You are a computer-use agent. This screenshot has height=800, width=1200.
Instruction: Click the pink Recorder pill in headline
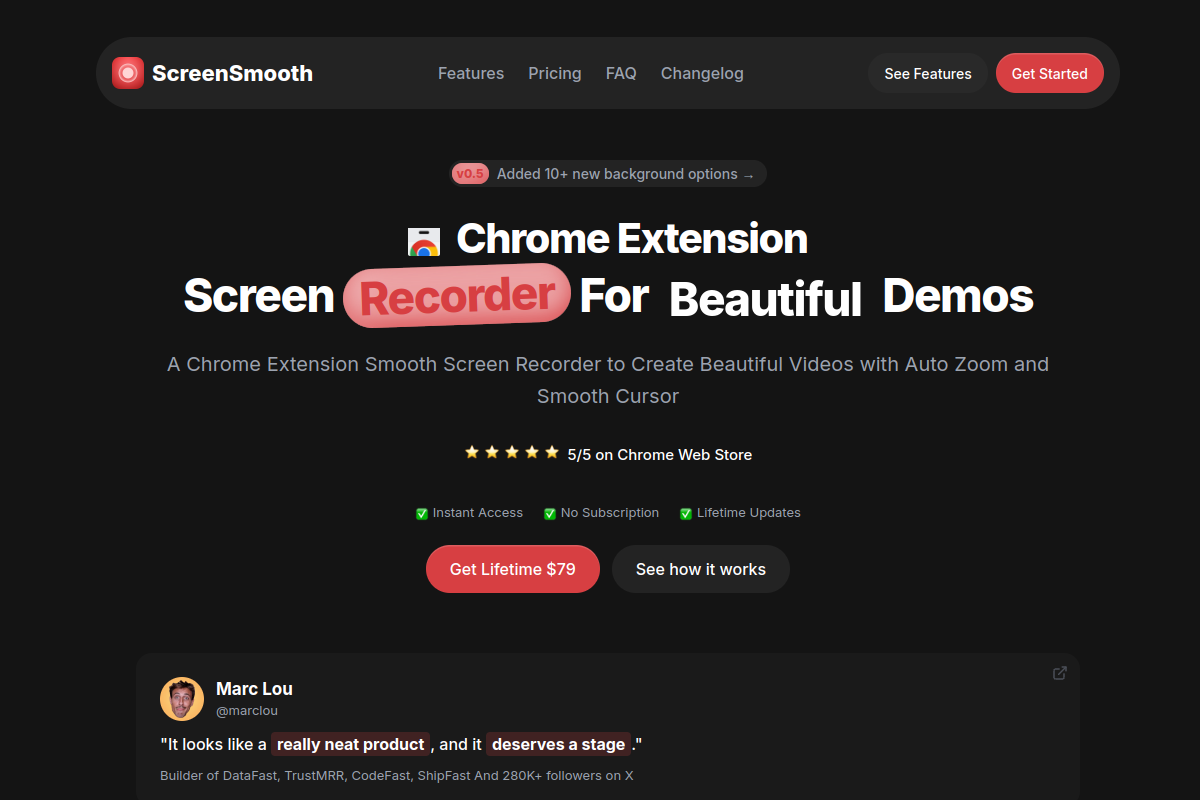[458, 296]
